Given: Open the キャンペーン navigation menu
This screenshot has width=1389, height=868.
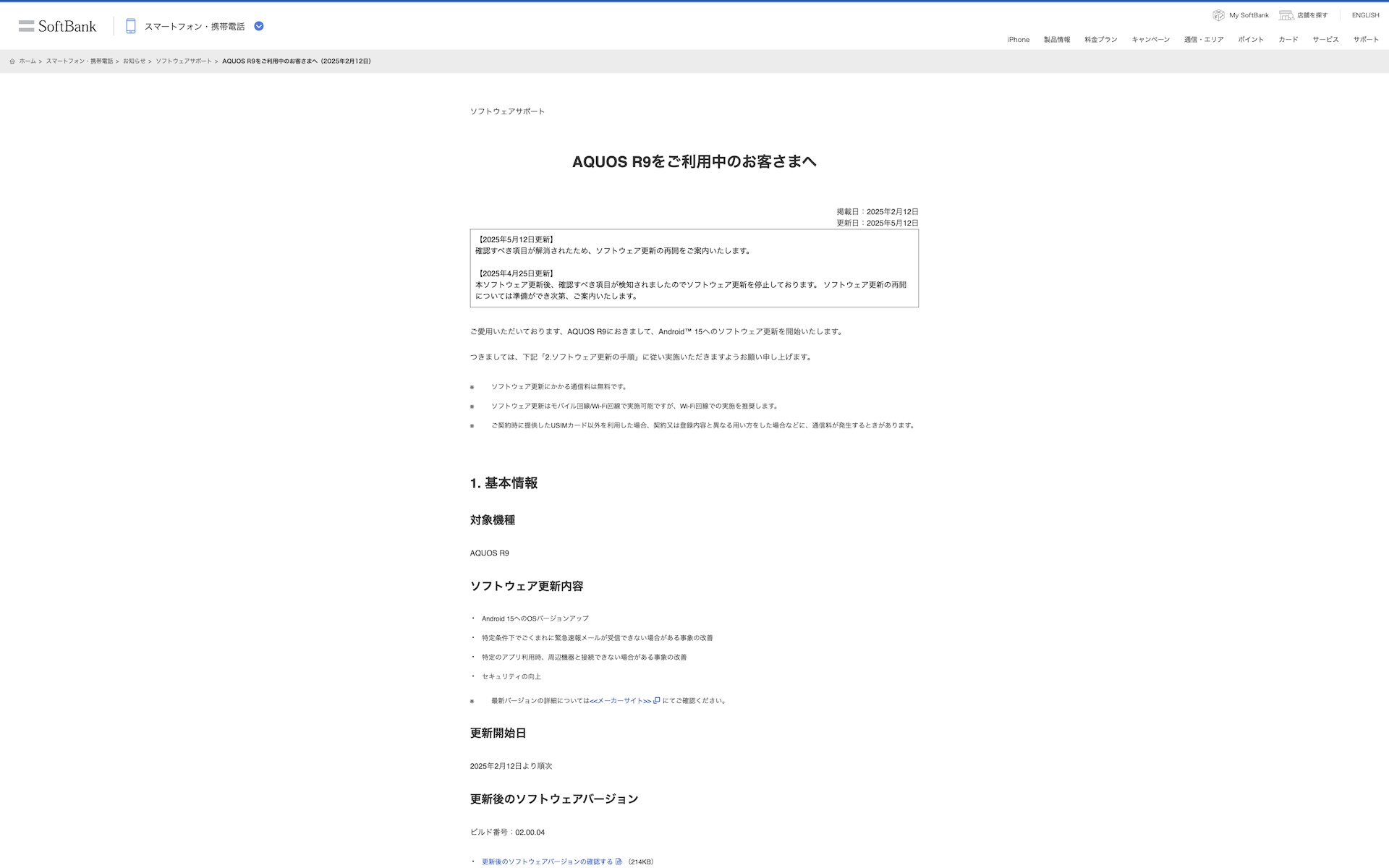Looking at the screenshot, I should [x=1150, y=40].
